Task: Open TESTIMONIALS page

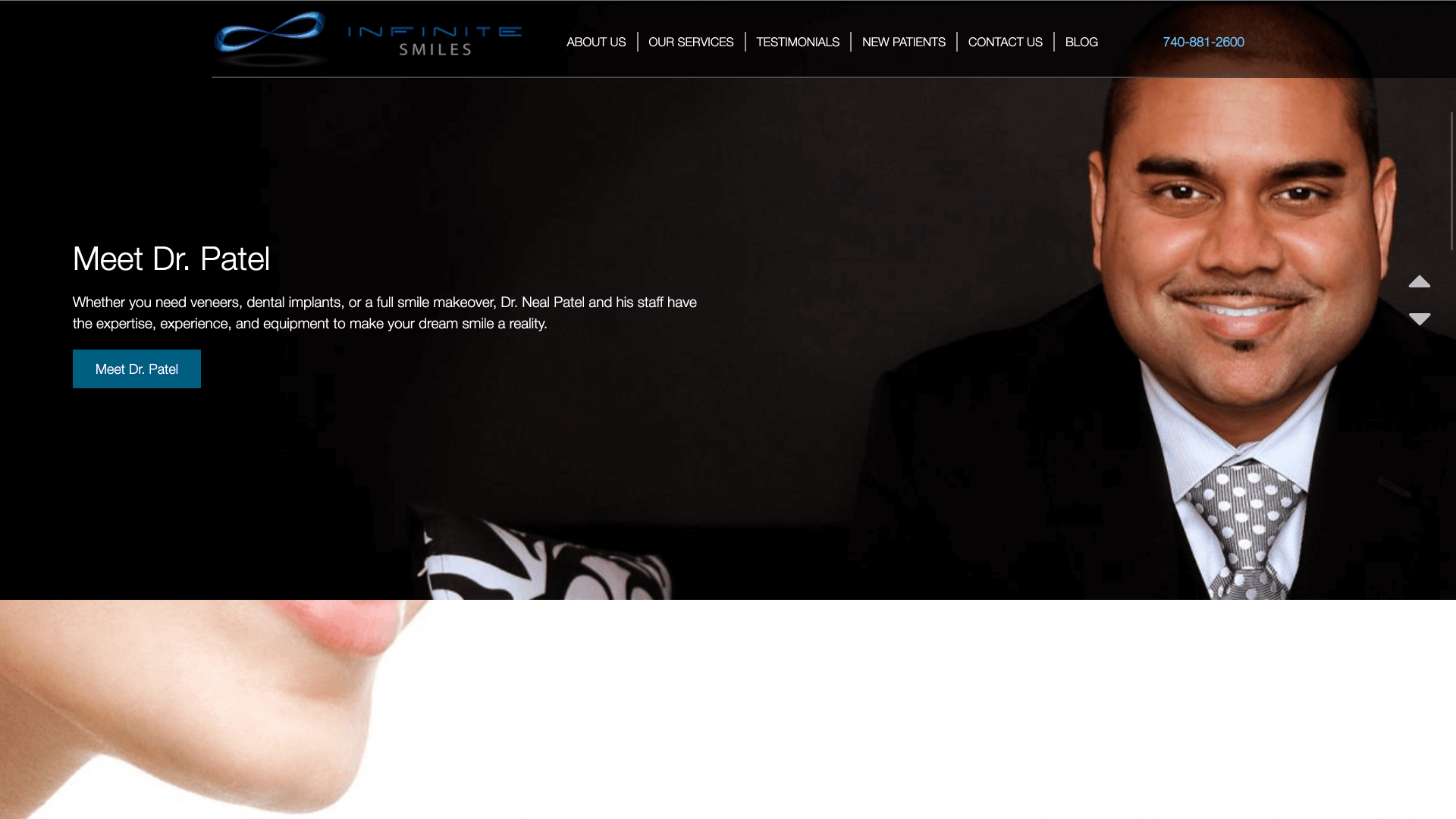Action: (x=797, y=42)
